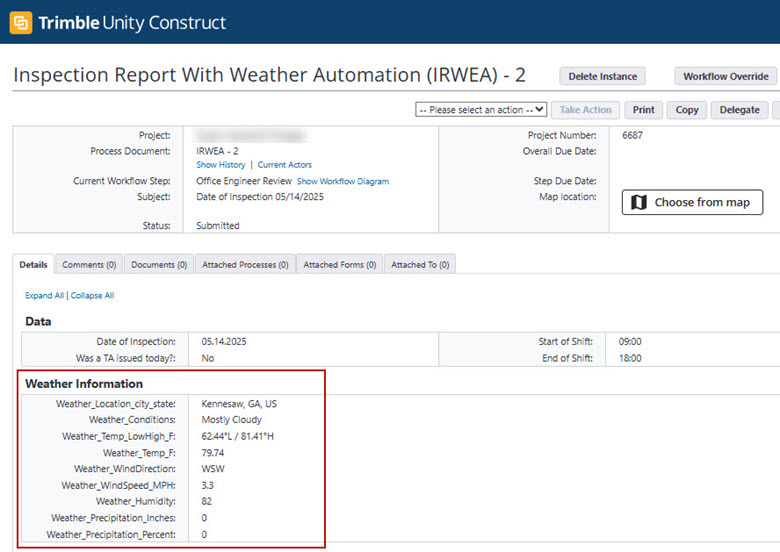Click the Current Workflow Step label
This screenshot has height=552, width=780.
[122, 181]
